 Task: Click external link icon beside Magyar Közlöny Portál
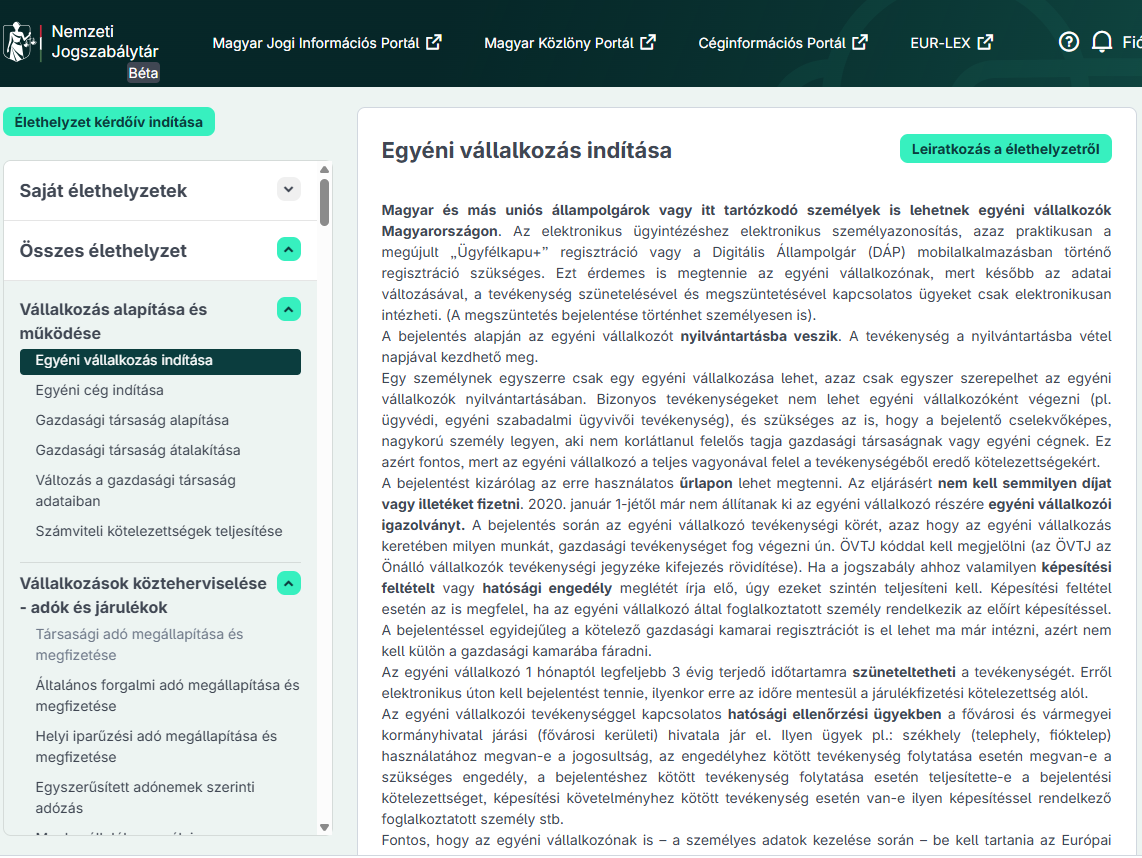click(648, 42)
